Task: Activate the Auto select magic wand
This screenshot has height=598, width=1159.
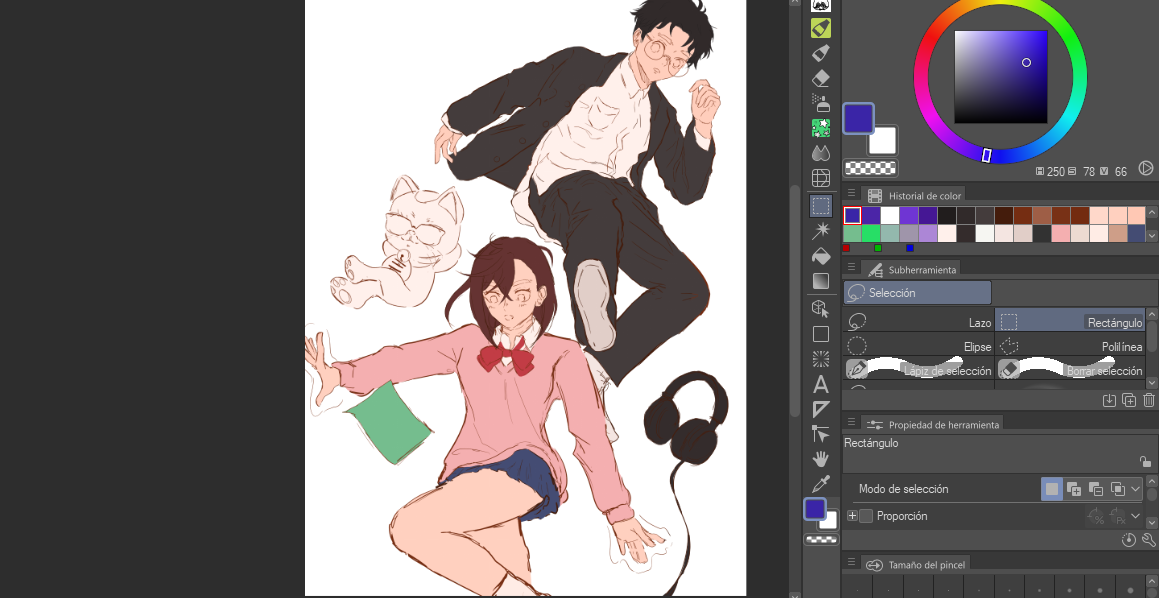Action: (x=821, y=231)
